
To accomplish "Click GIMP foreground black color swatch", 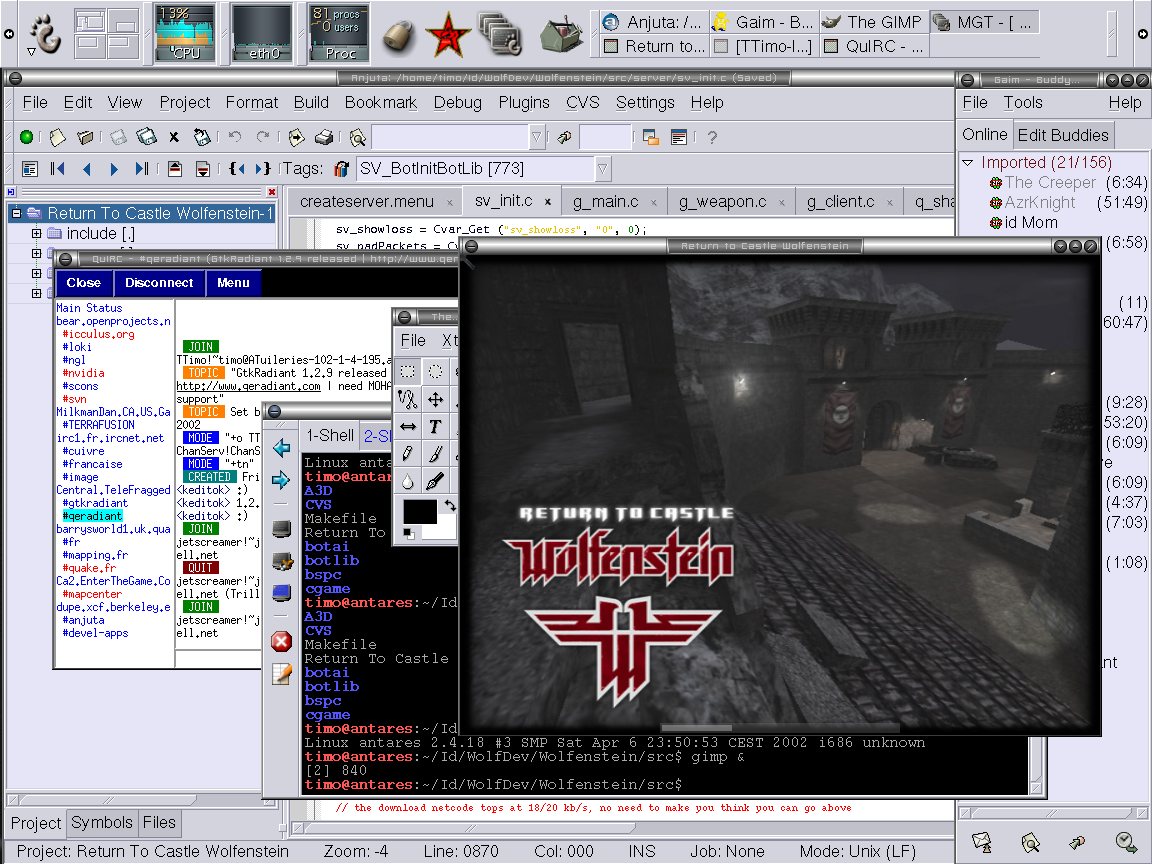I will pos(420,511).
